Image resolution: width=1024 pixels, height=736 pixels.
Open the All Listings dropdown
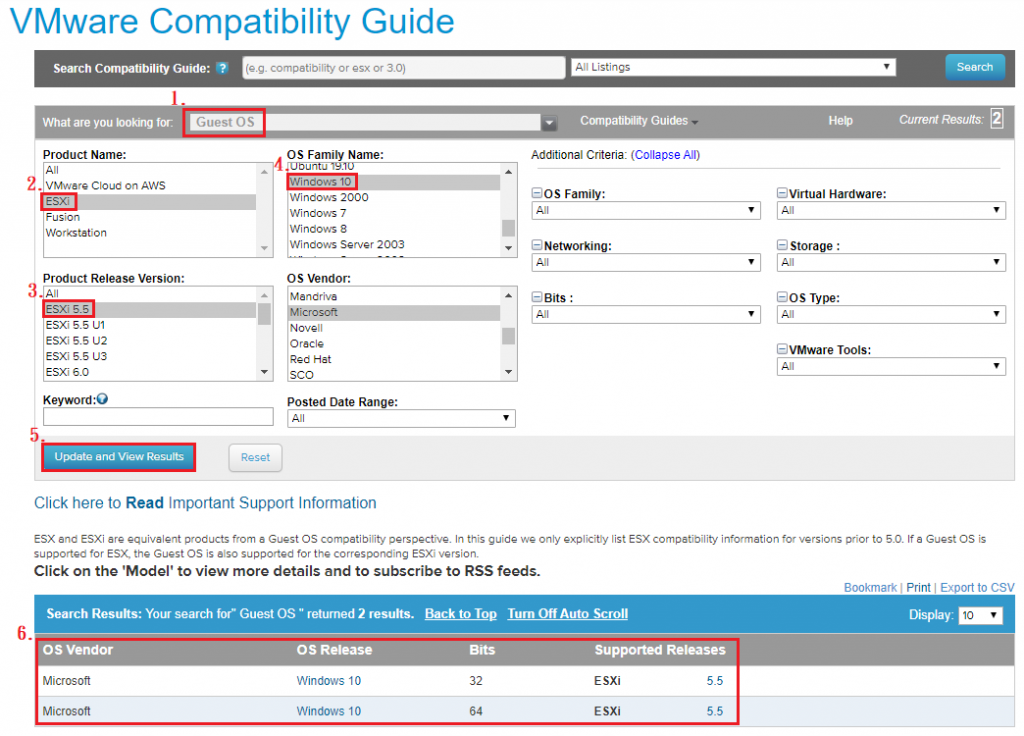[733, 67]
